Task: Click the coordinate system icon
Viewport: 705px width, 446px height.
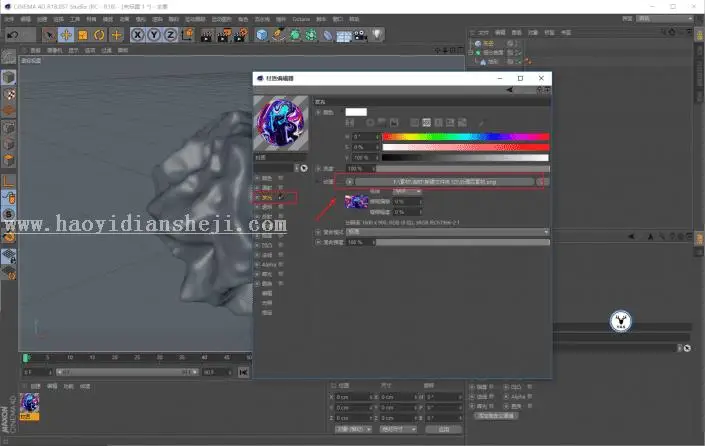Action: pyautogui.click(x=187, y=35)
